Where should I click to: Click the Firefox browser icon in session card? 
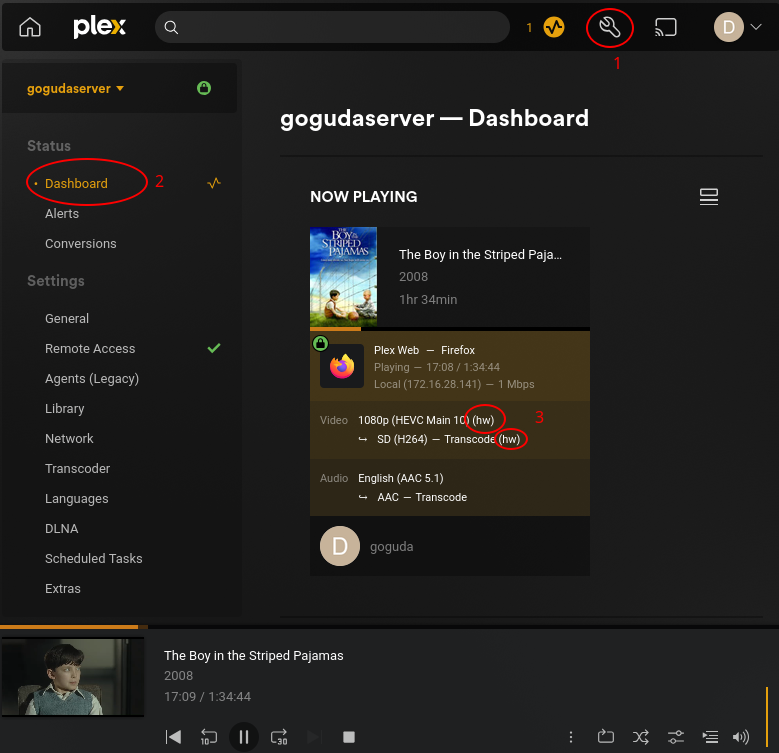pos(342,367)
